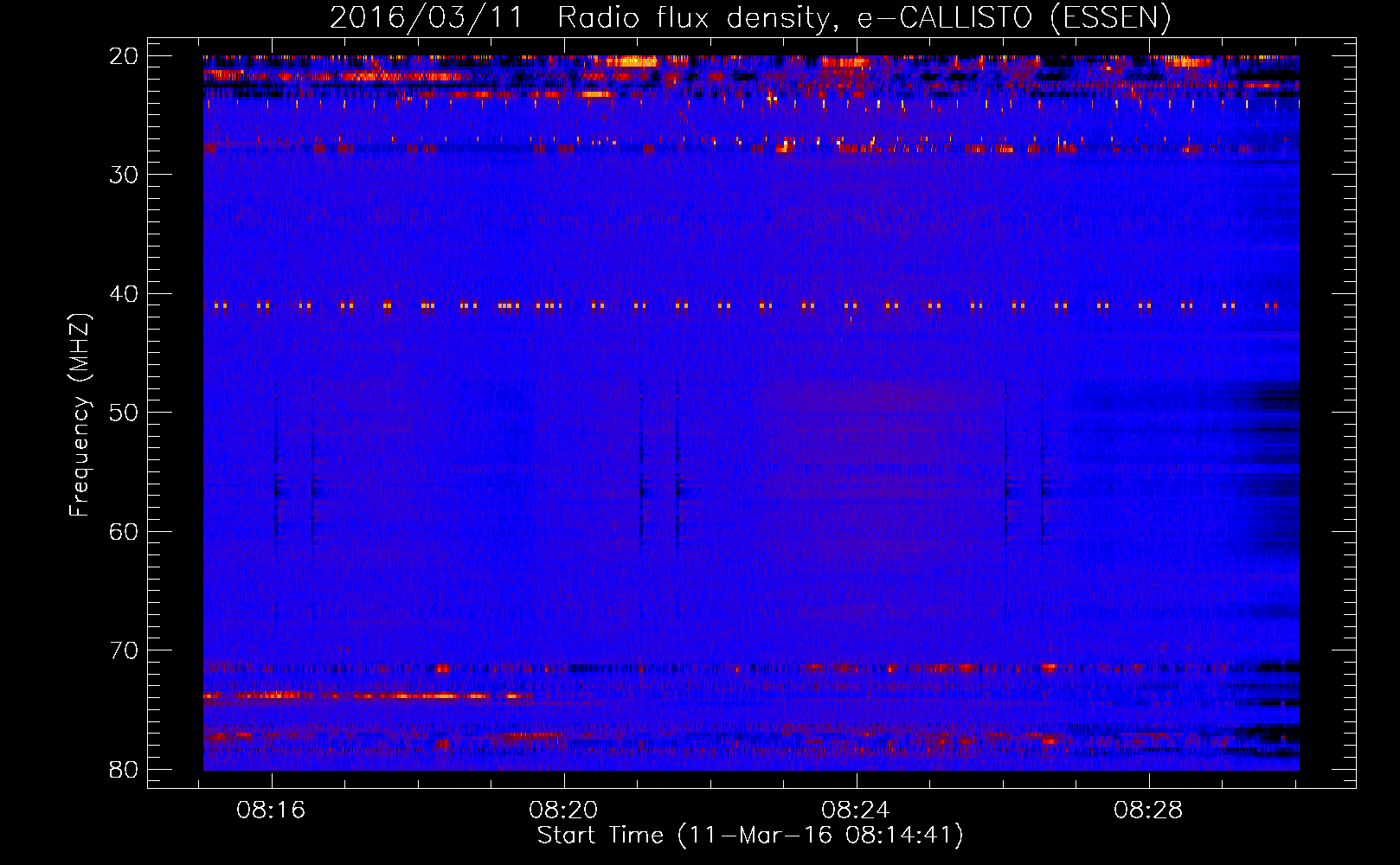1400x865 pixels.
Task: Click the 20 MHz frequency tick label
Action: pyautogui.click(x=125, y=56)
